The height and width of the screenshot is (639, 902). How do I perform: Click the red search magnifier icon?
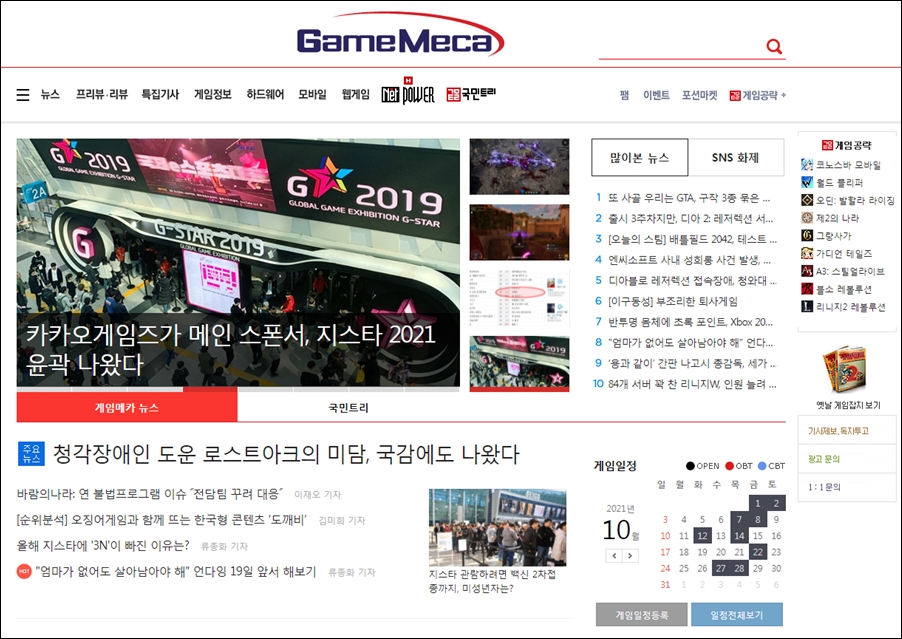point(774,47)
